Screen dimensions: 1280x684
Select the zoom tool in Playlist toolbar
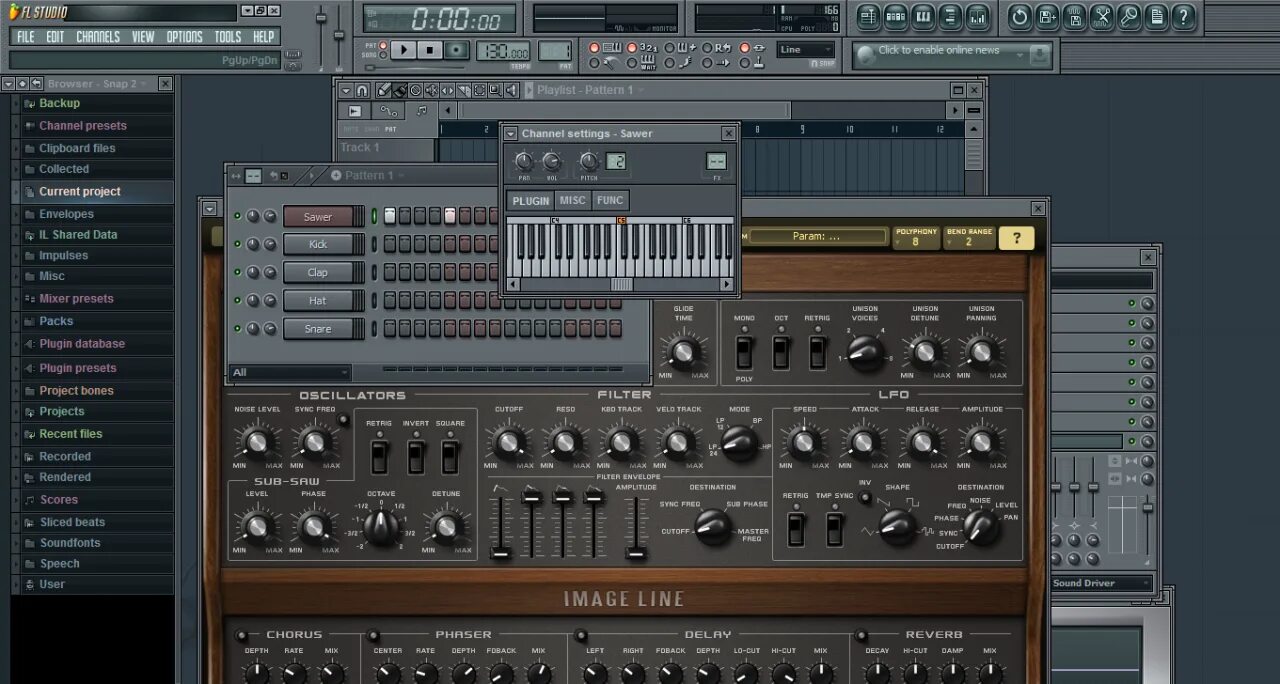click(x=496, y=90)
